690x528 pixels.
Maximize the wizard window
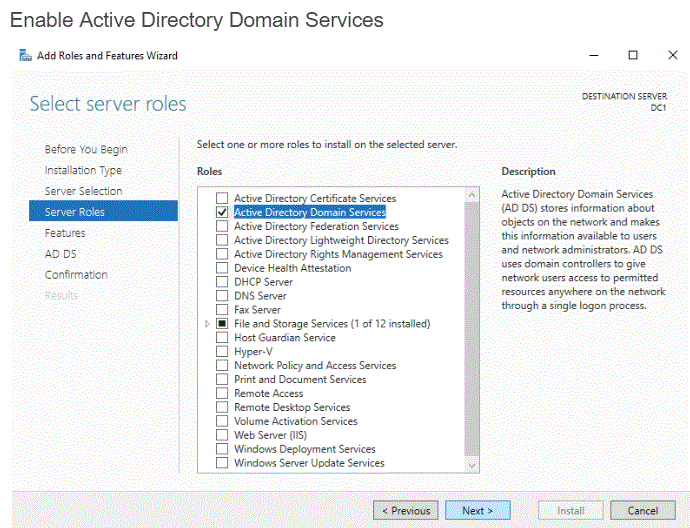tap(633, 56)
